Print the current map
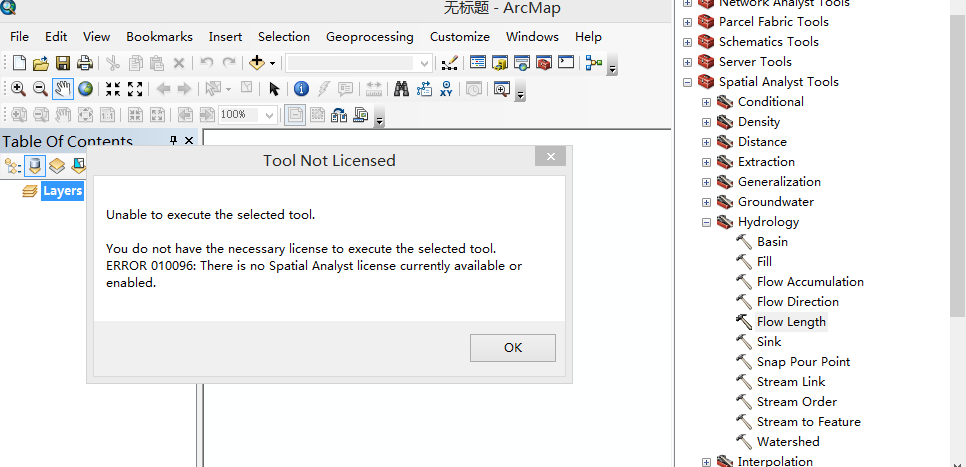The image size is (966, 467). pyautogui.click(x=84, y=63)
